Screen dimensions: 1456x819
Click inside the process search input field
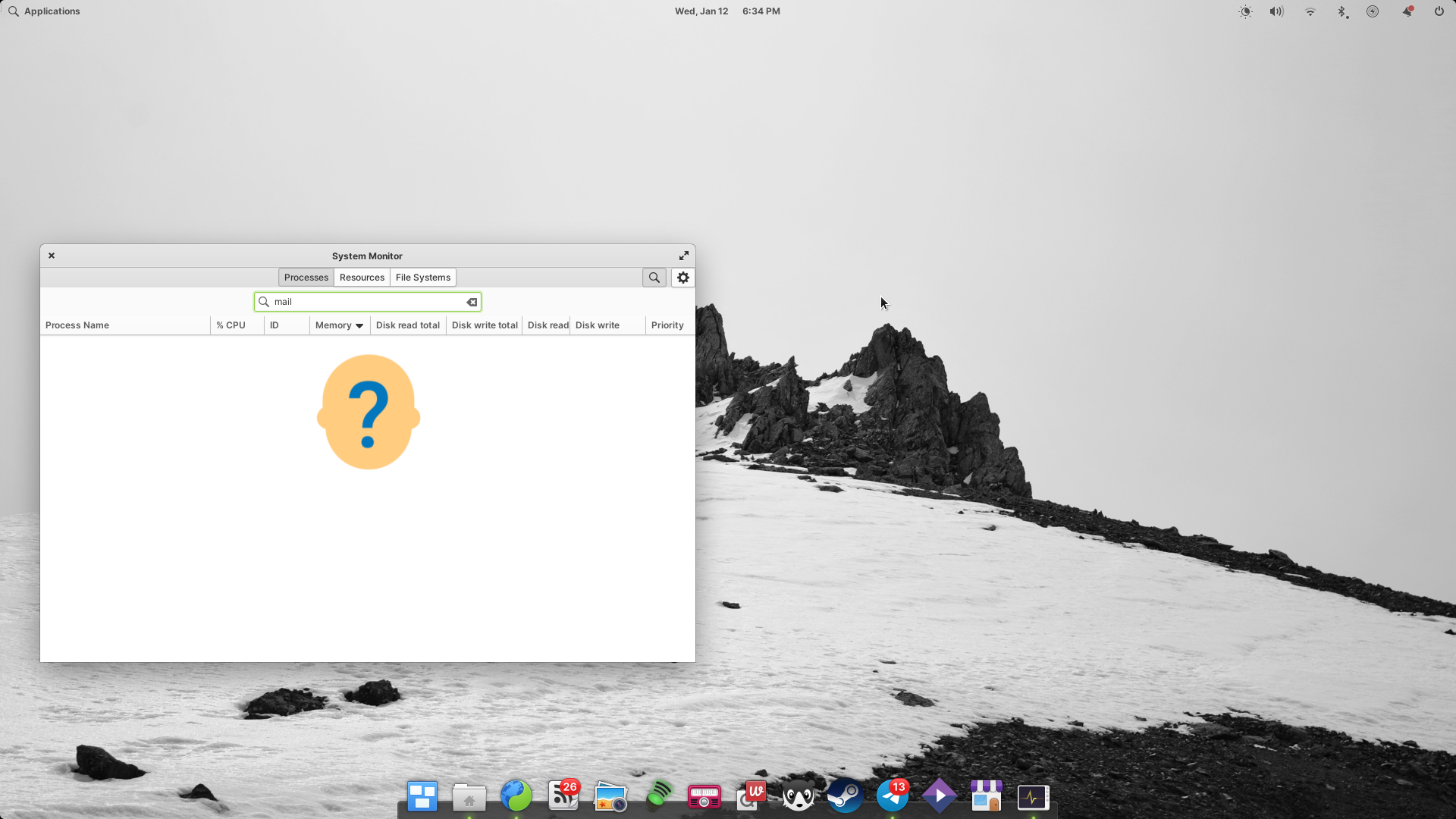(x=364, y=301)
